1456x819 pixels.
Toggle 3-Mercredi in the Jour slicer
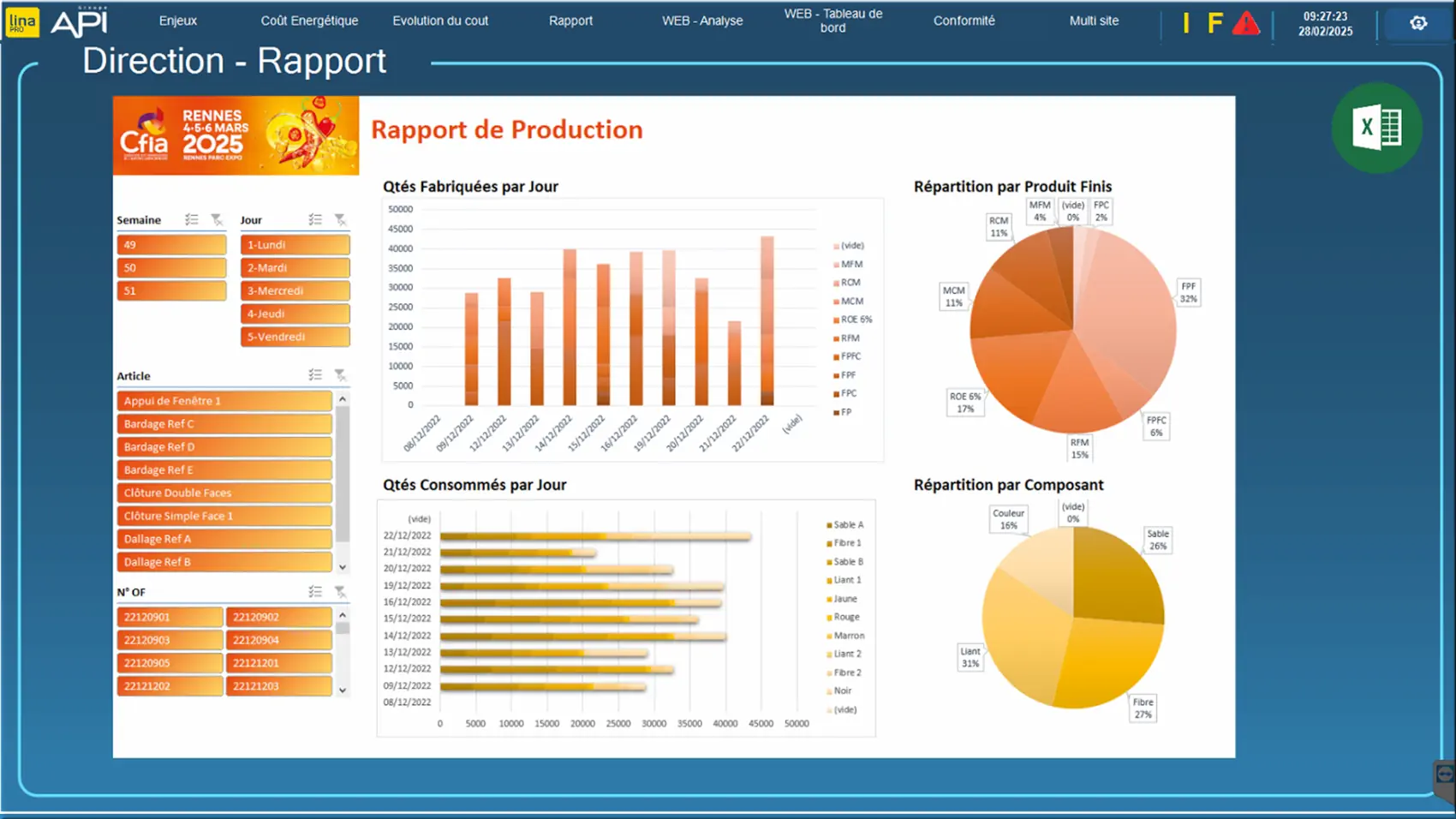pos(295,291)
